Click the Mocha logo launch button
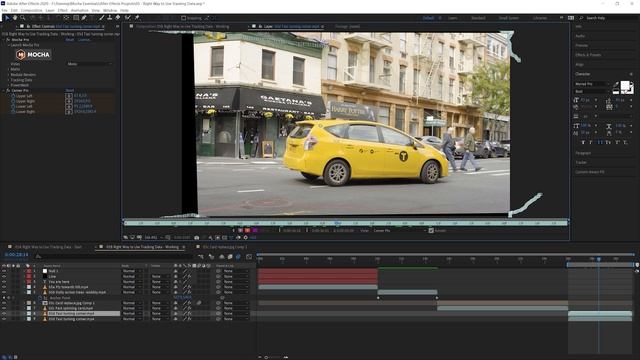The image size is (640, 360). coord(33,54)
